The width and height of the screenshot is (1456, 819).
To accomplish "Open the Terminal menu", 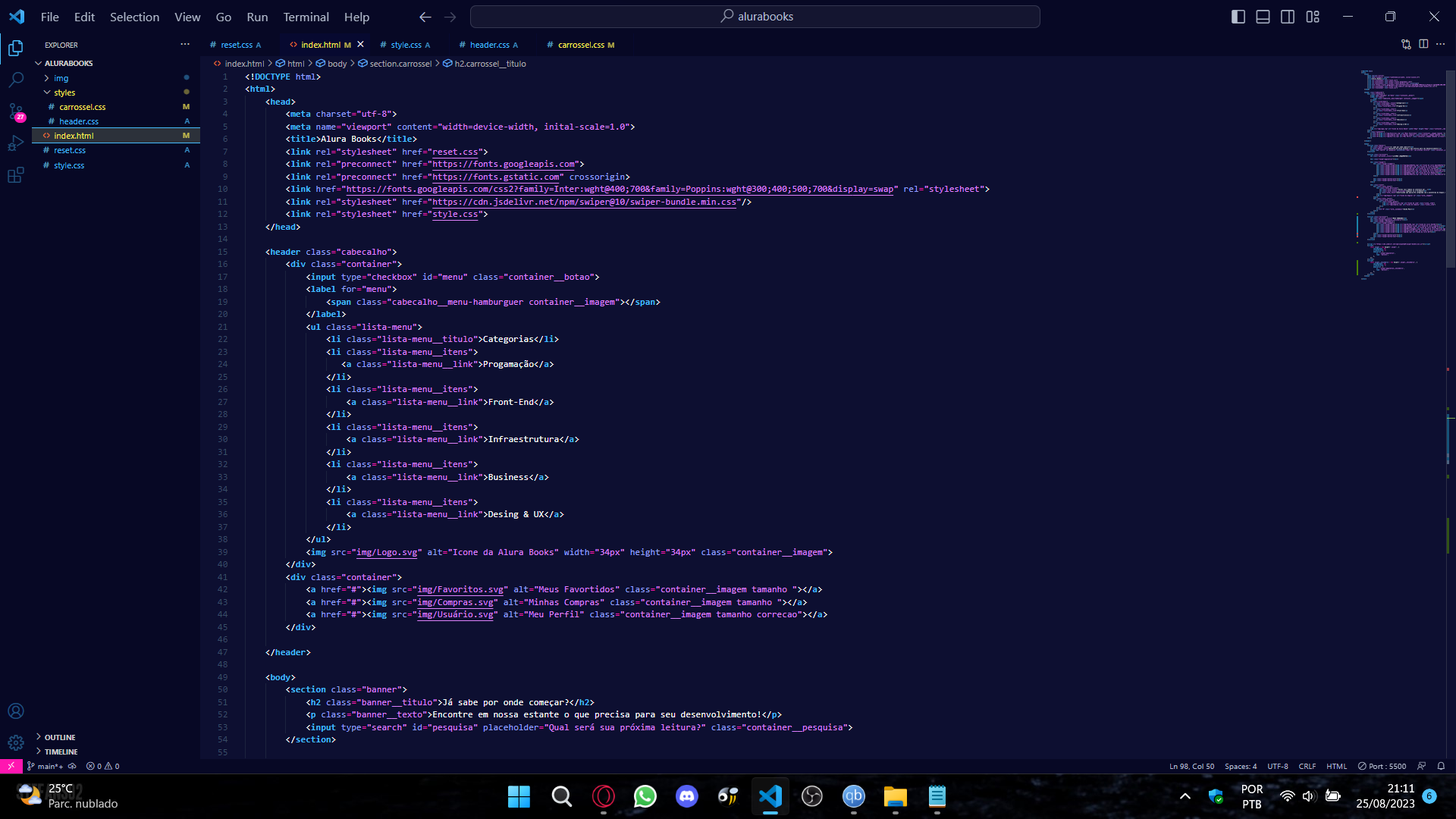I will click(x=306, y=17).
